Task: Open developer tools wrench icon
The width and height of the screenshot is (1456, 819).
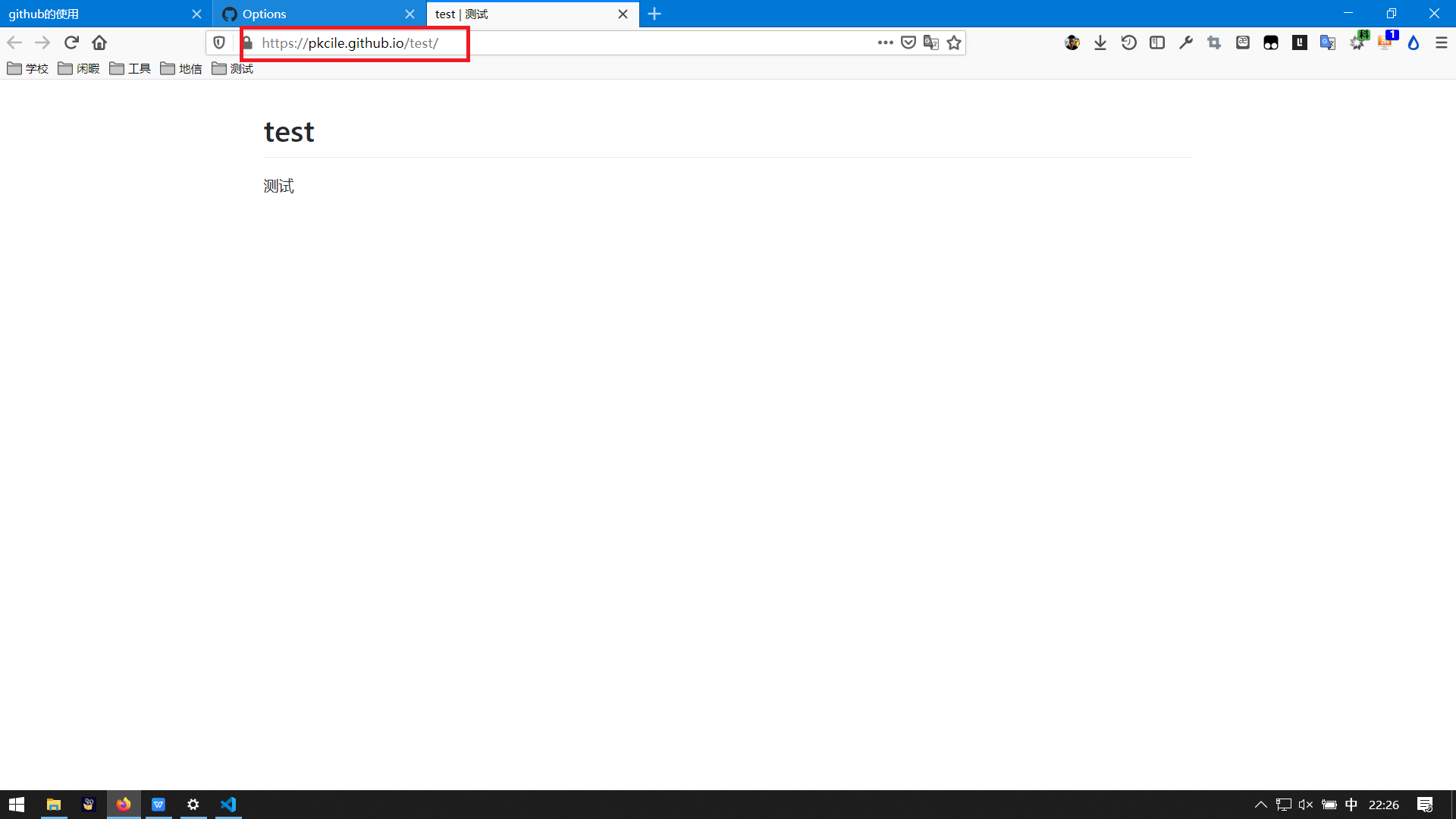Action: [x=1186, y=42]
